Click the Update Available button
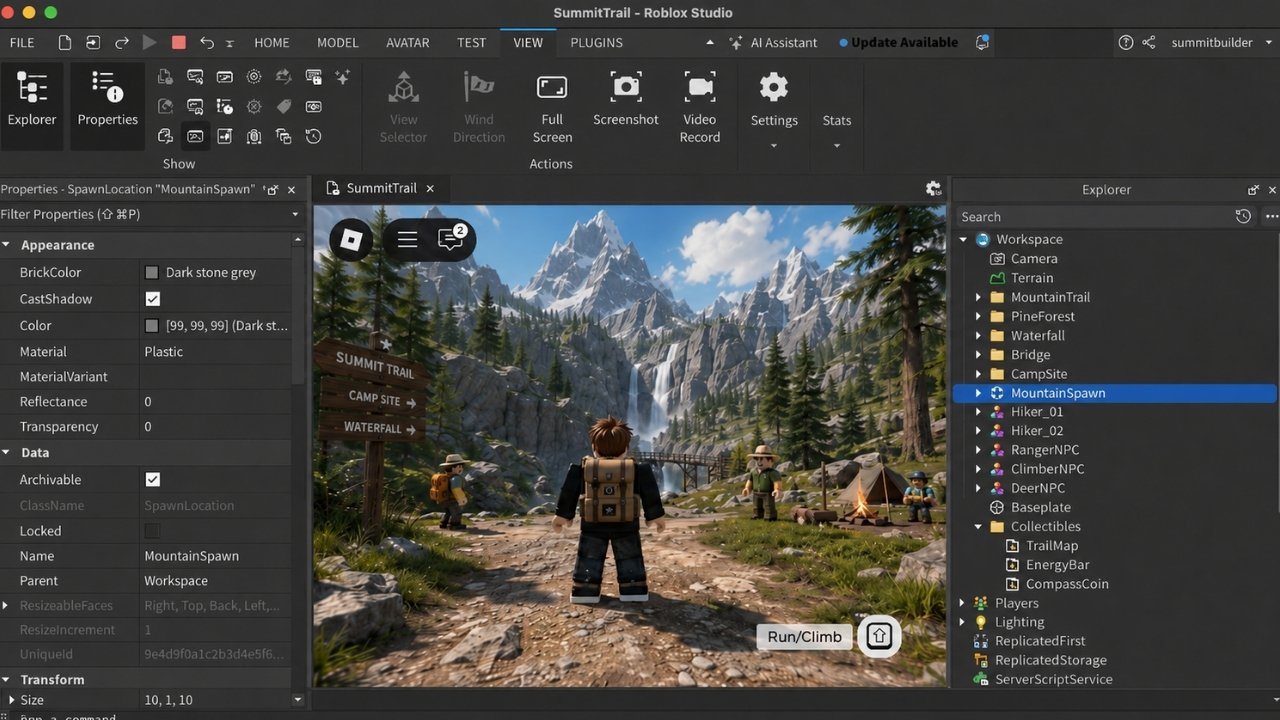 pyautogui.click(x=898, y=43)
